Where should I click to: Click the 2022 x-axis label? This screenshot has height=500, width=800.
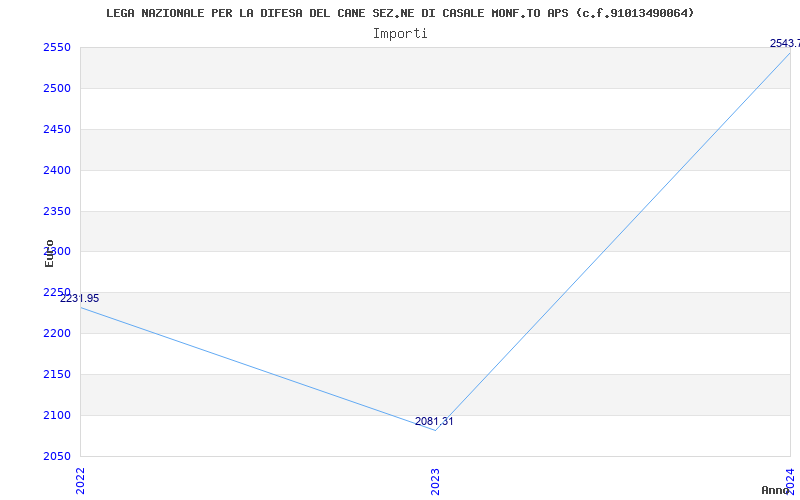(x=81, y=481)
